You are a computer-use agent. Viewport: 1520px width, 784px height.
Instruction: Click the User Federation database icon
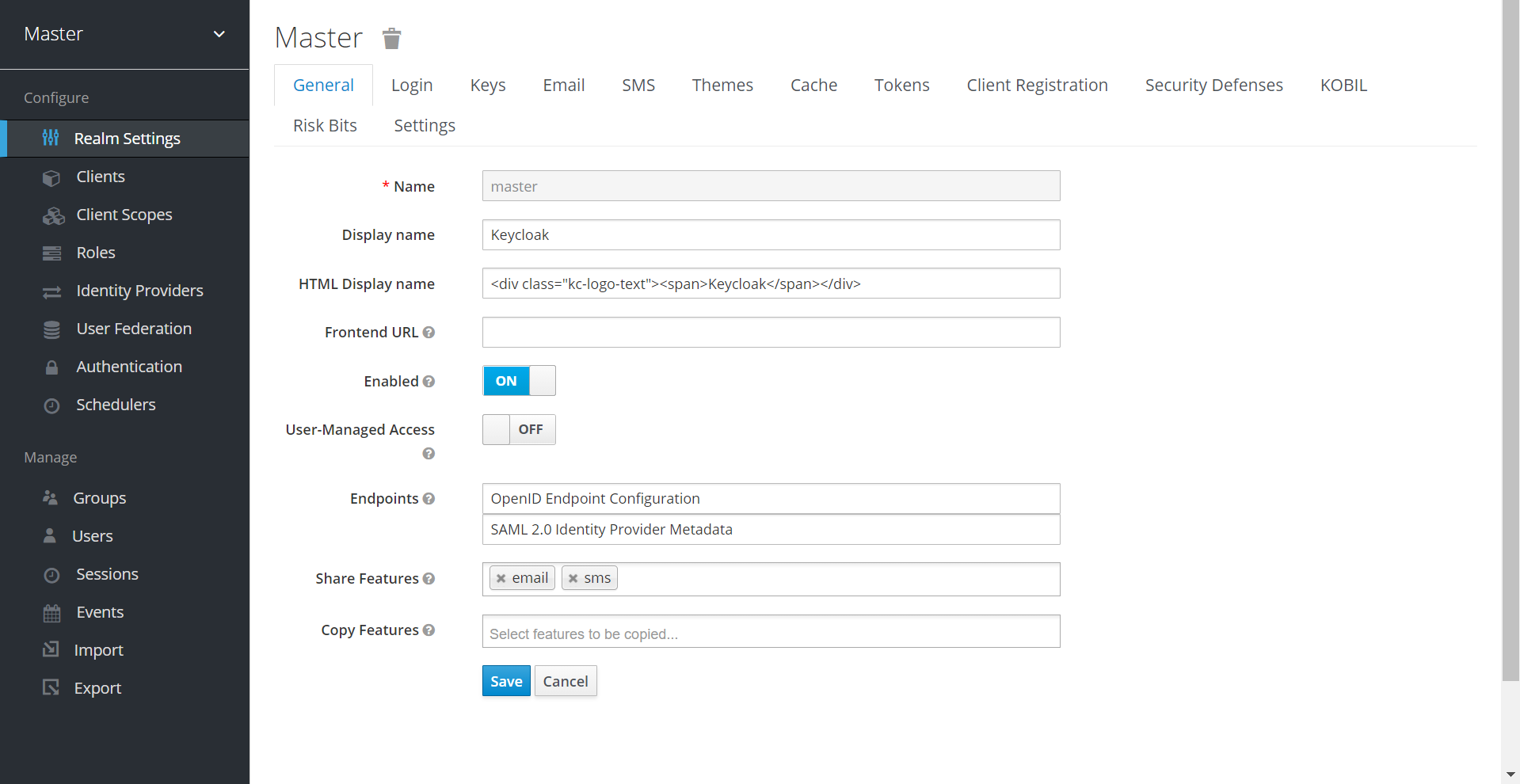pyautogui.click(x=51, y=329)
